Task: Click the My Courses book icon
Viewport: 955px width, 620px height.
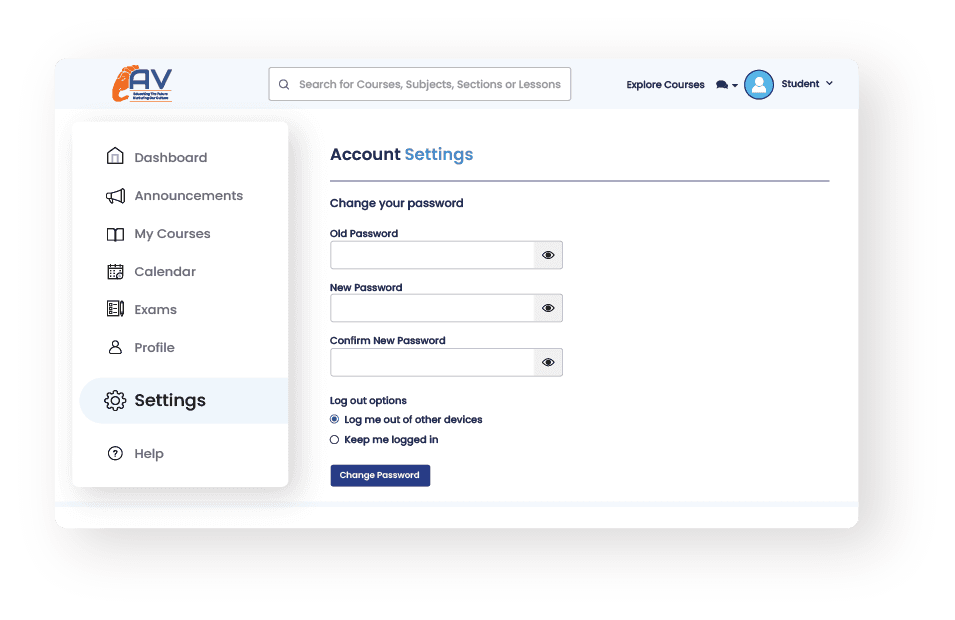Action: (115, 234)
